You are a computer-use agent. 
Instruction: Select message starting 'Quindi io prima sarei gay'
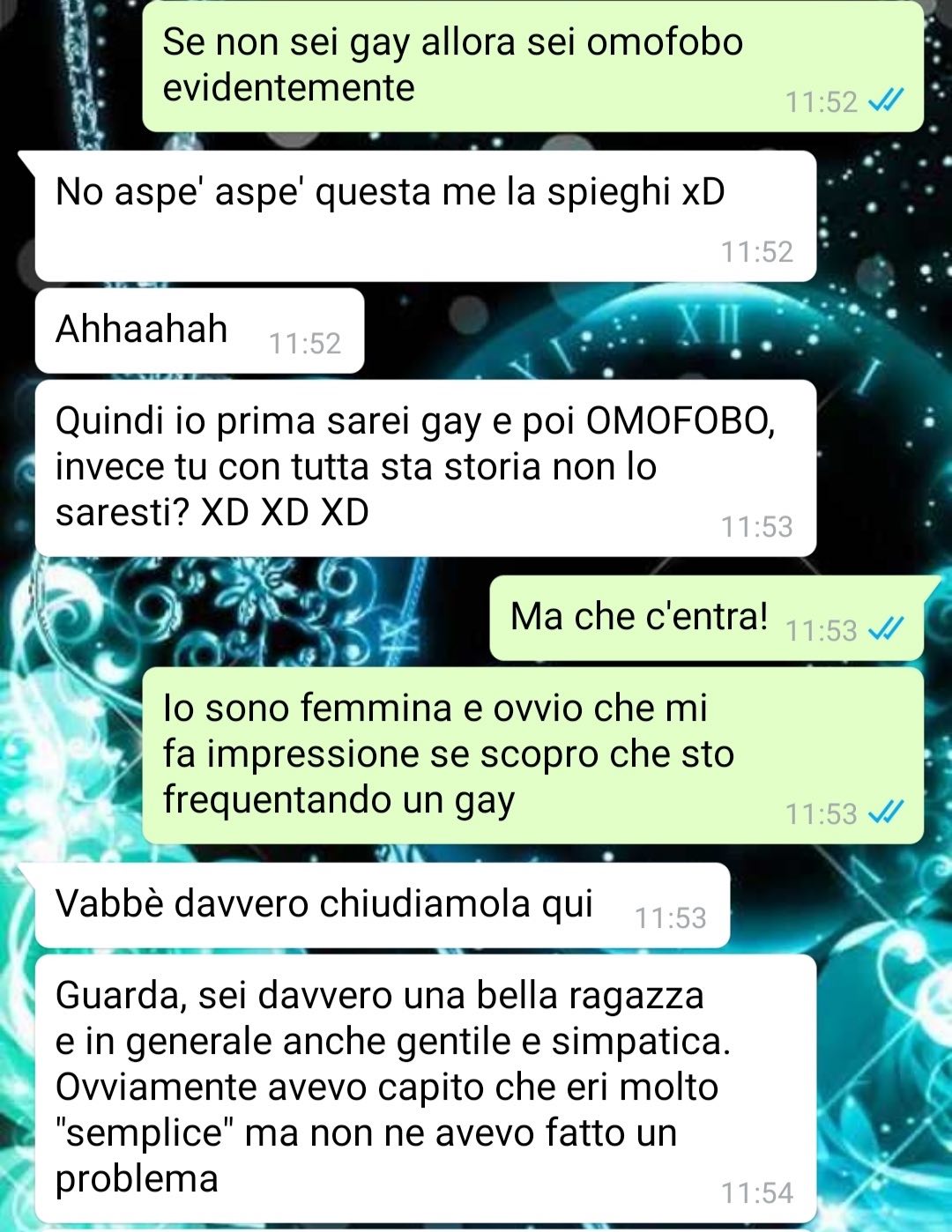425,468
